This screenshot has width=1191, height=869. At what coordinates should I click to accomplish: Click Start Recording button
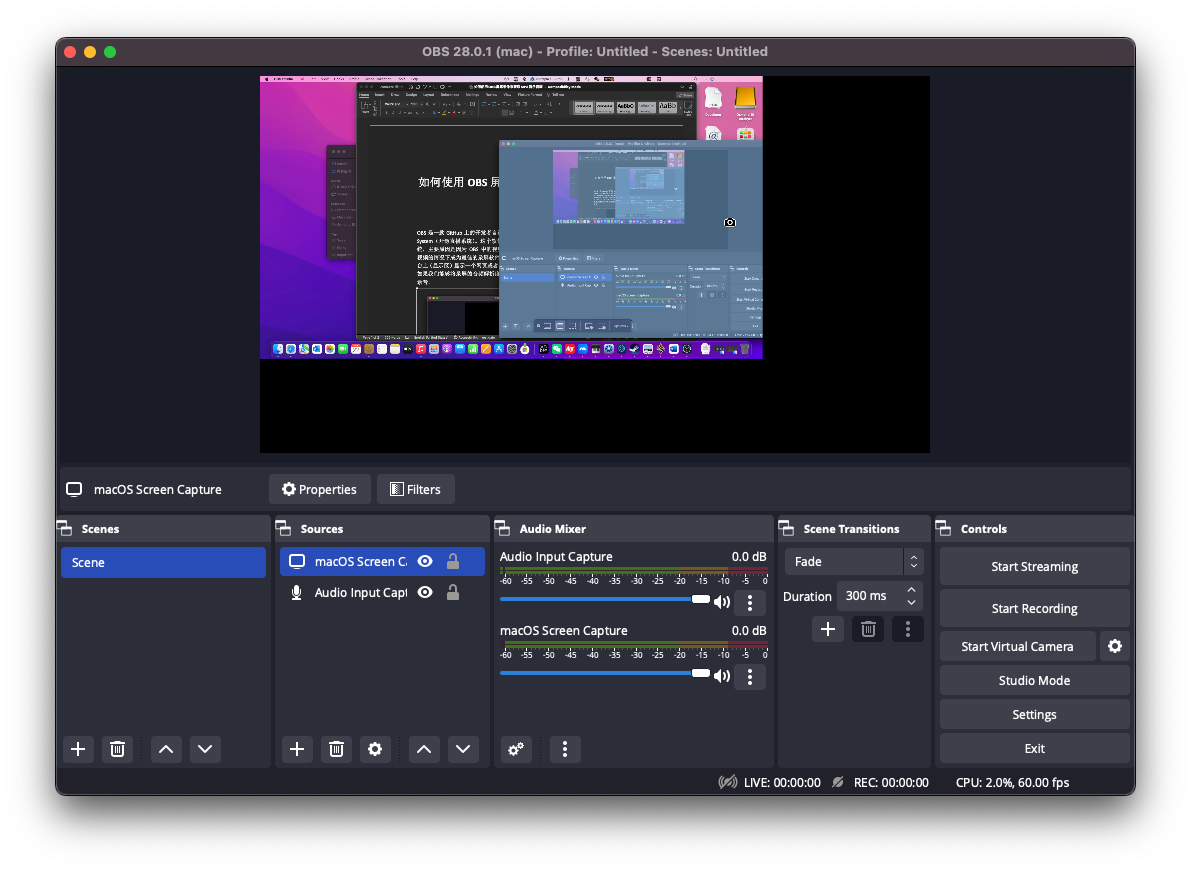[1034, 609]
